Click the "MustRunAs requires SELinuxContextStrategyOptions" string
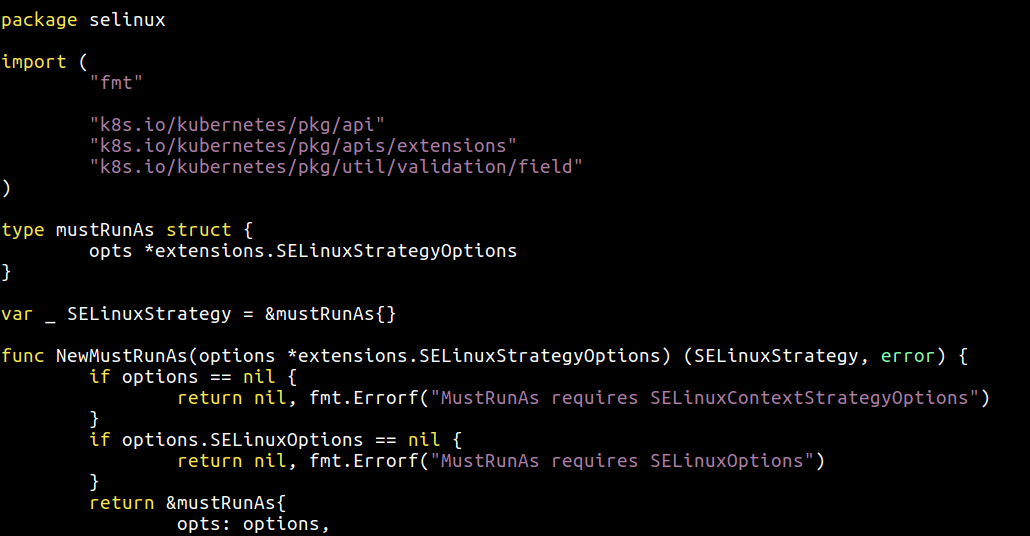This screenshot has height=536, width=1030. coord(704,398)
